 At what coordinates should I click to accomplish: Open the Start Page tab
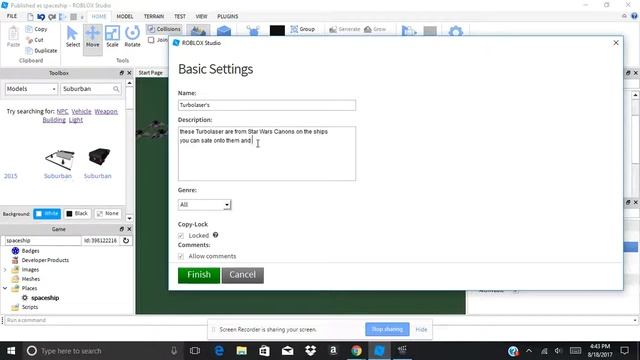tap(151, 73)
